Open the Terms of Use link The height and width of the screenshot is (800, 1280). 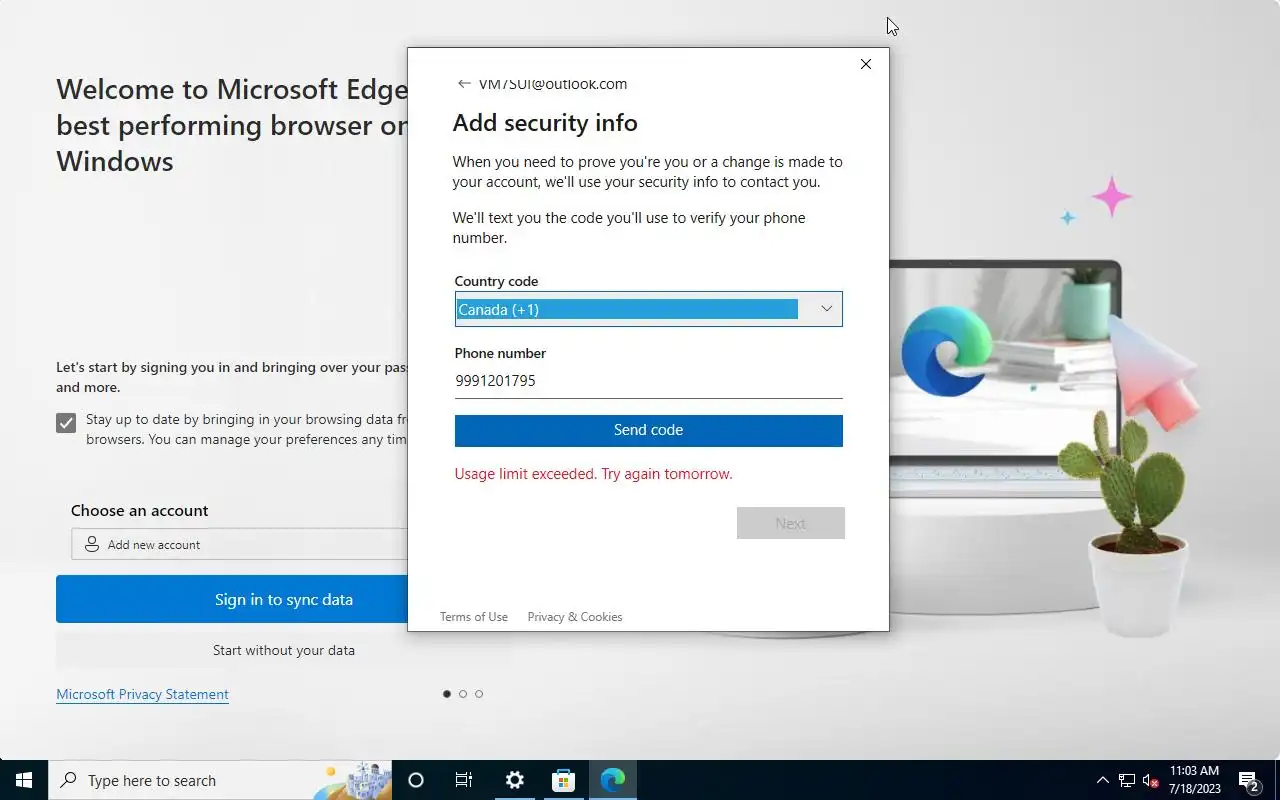(x=474, y=617)
